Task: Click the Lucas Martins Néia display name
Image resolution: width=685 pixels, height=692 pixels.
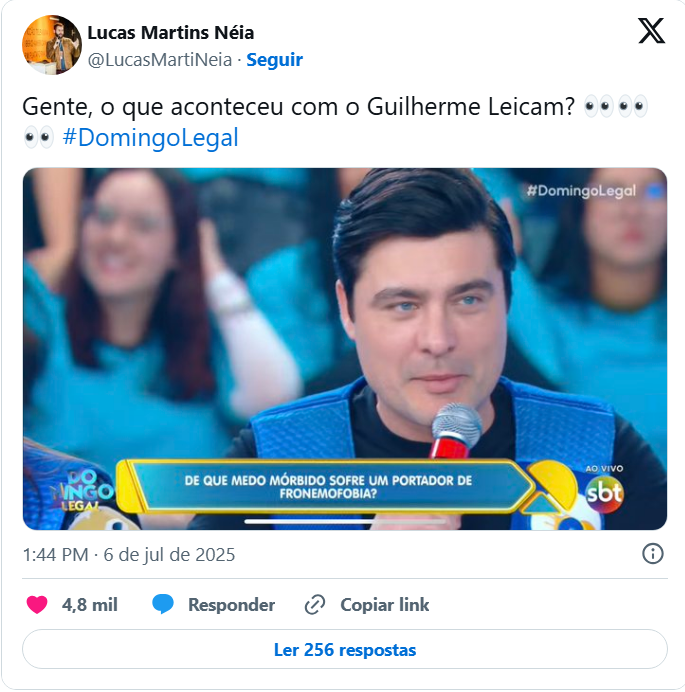Action: pos(171,33)
